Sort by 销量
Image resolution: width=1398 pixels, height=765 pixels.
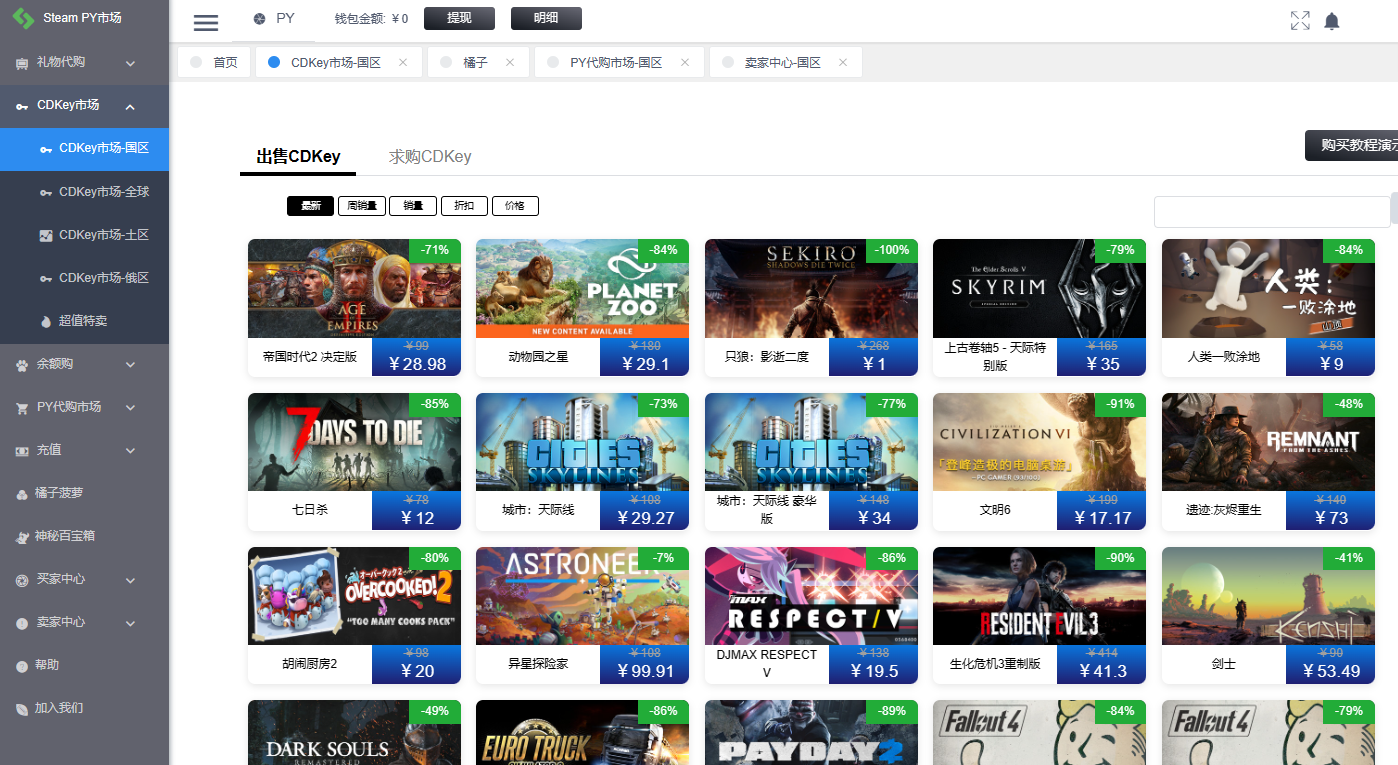[x=413, y=206]
